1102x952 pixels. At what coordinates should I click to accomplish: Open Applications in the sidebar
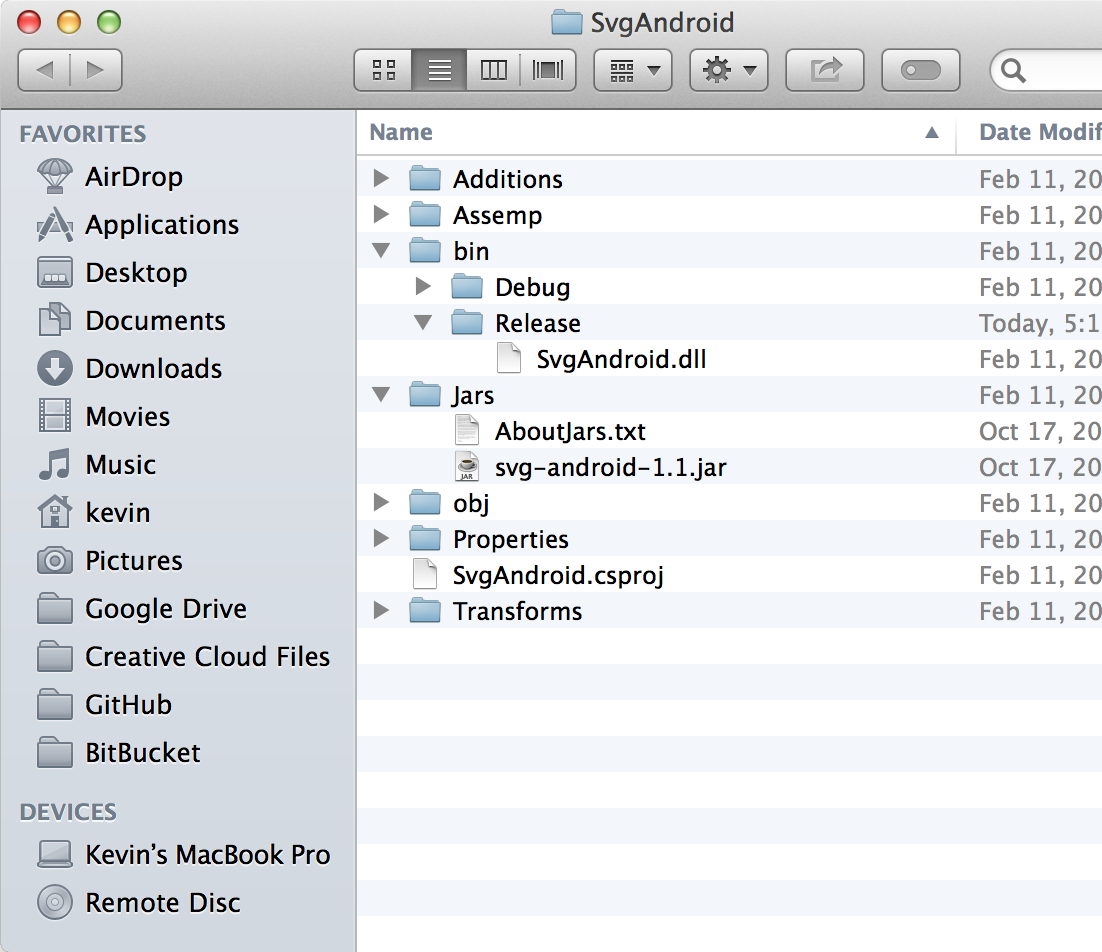click(x=161, y=225)
